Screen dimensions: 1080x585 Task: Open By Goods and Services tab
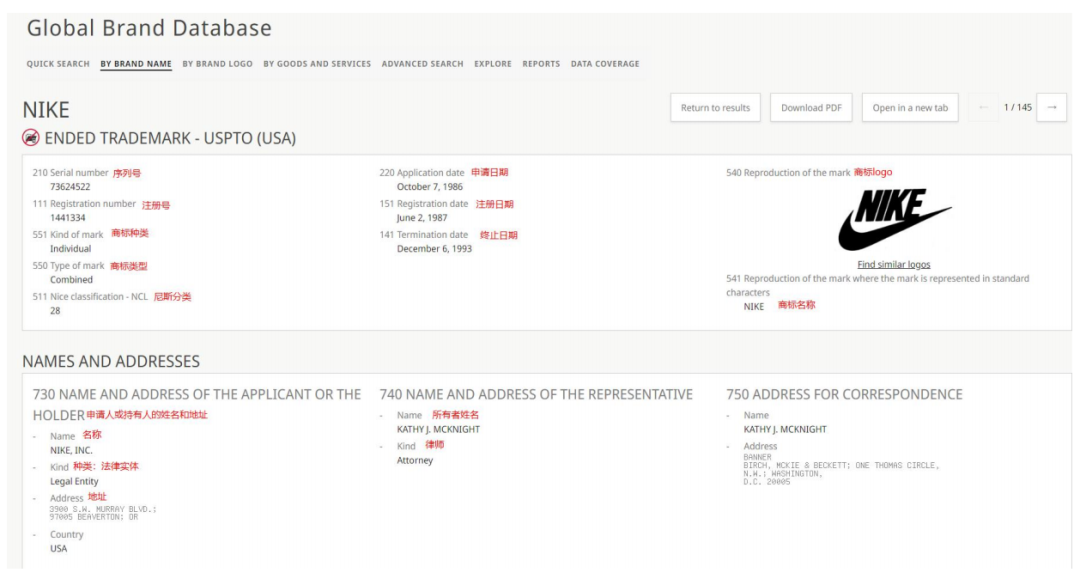317,64
